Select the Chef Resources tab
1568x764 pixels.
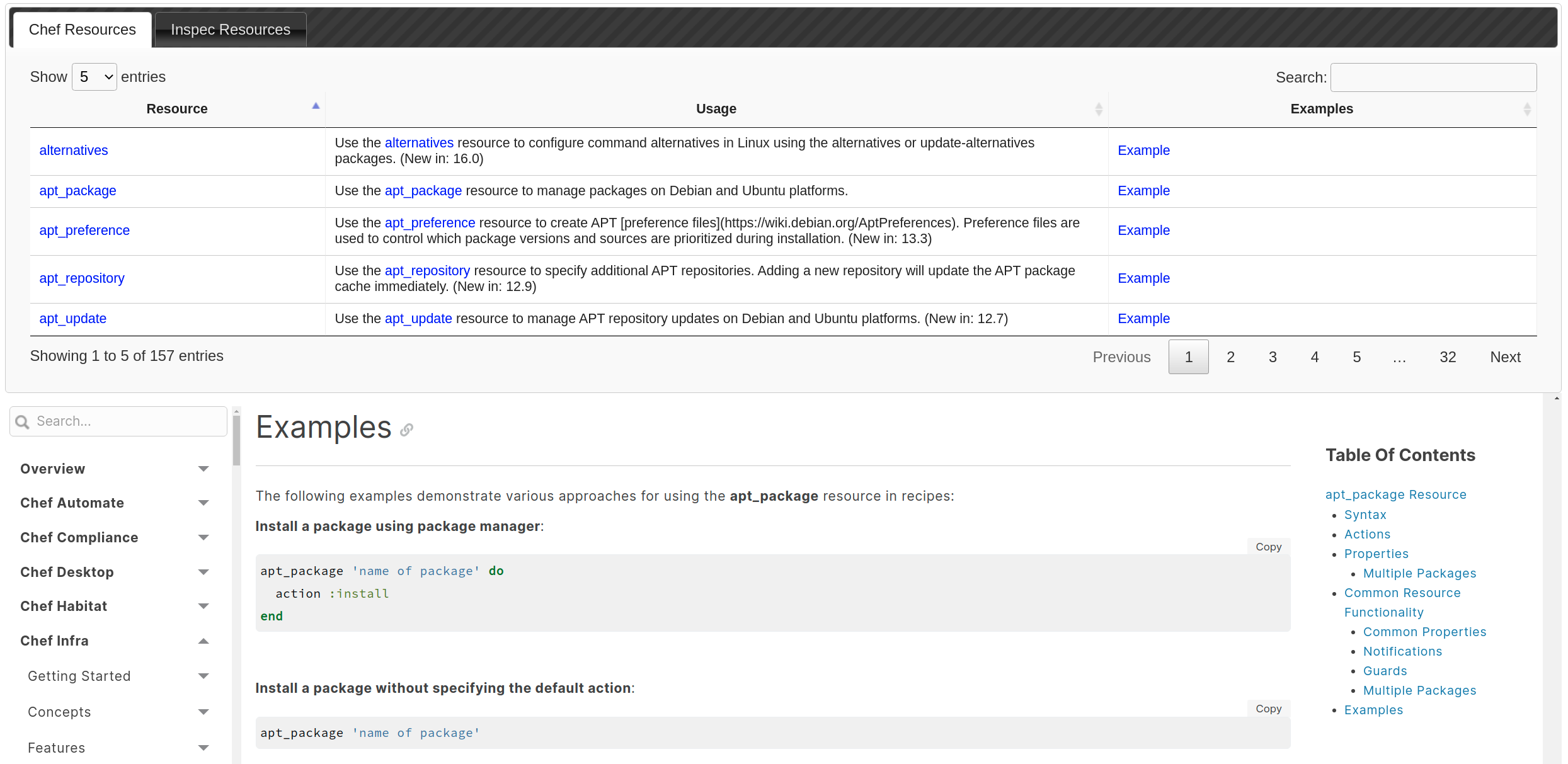coord(83,30)
